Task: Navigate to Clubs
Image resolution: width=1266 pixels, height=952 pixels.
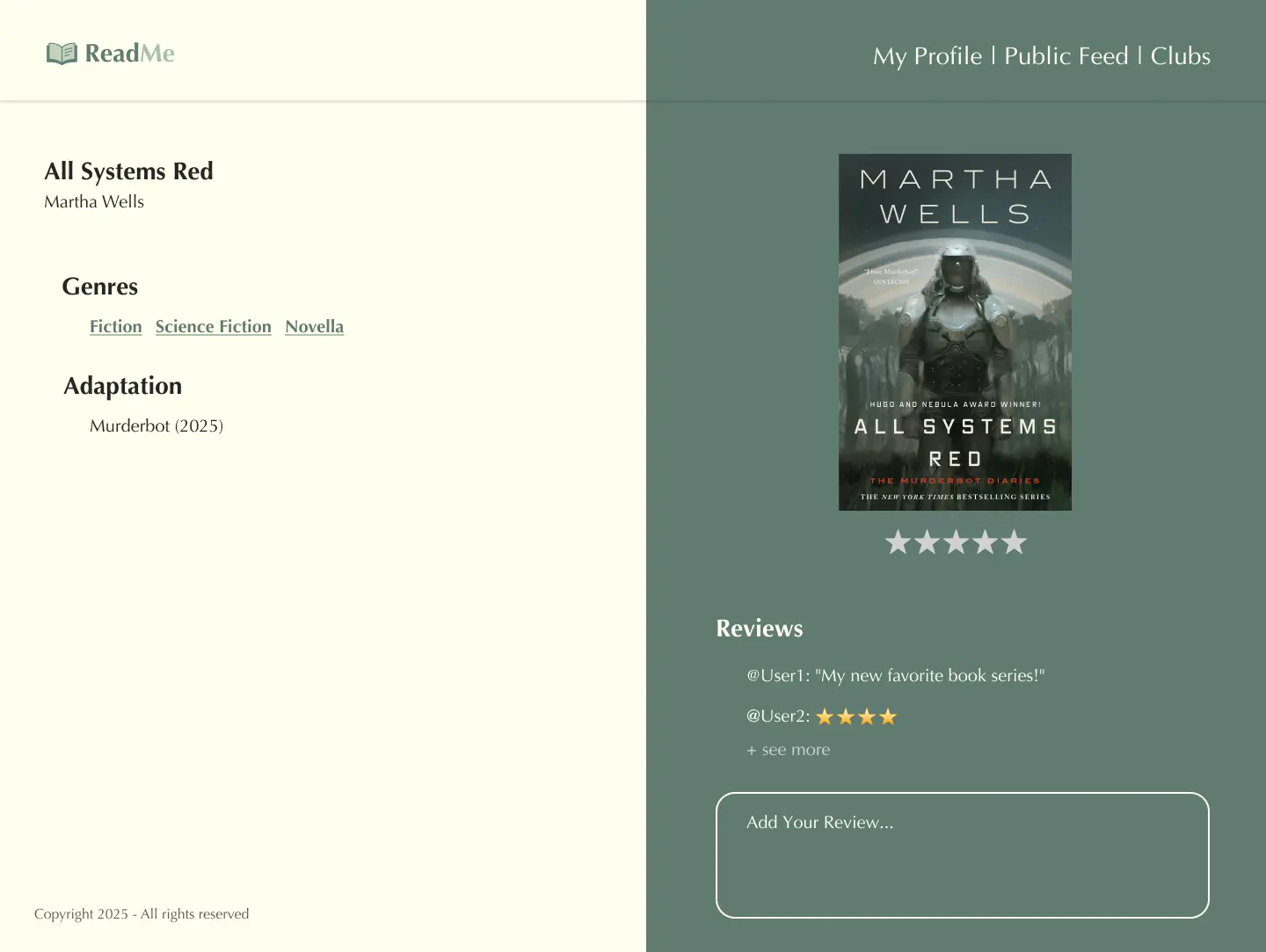Action: pyautogui.click(x=1182, y=55)
